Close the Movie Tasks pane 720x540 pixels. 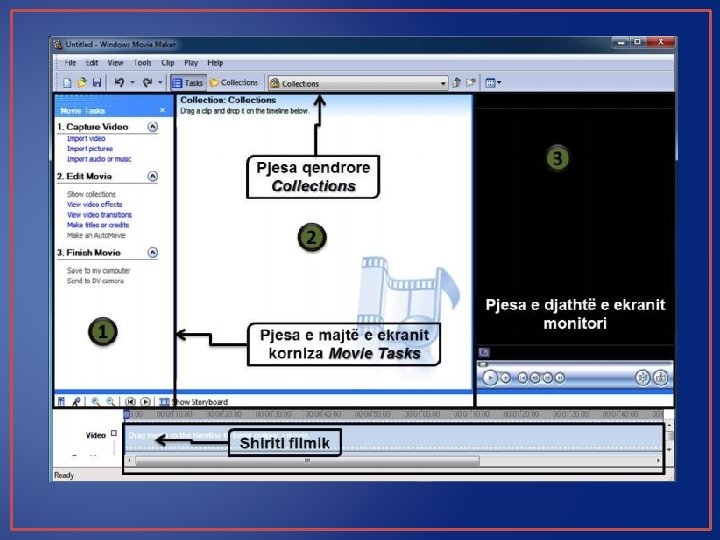point(162,110)
